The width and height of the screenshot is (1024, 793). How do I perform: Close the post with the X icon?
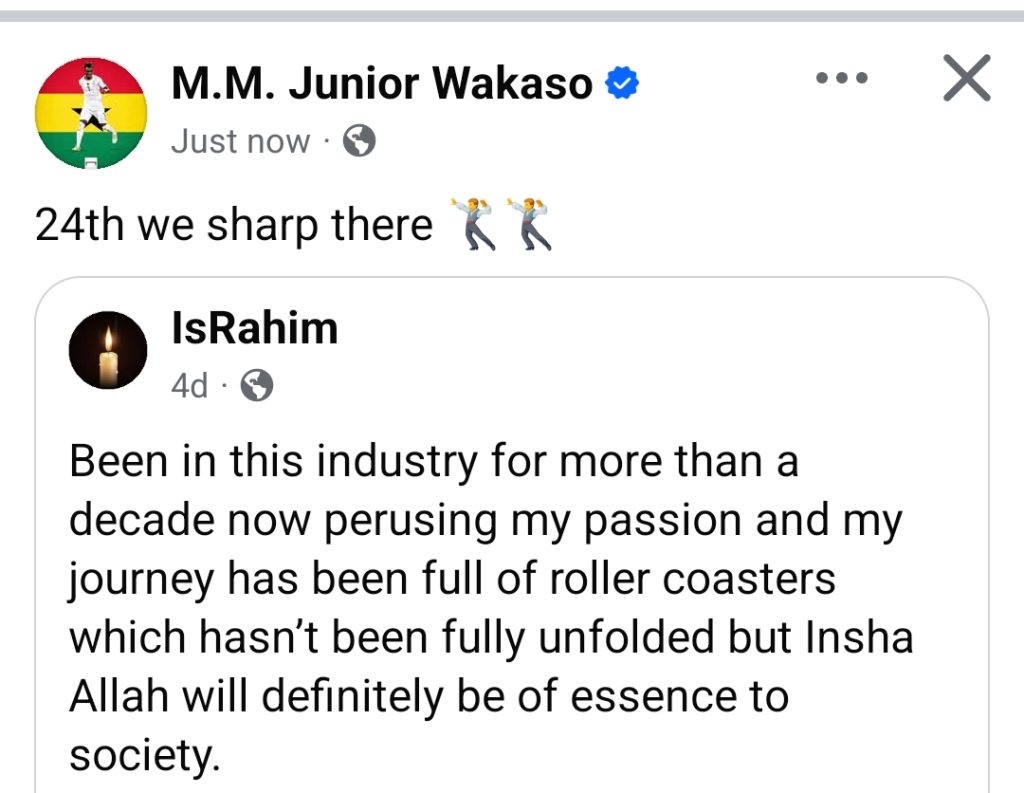click(967, 78)
